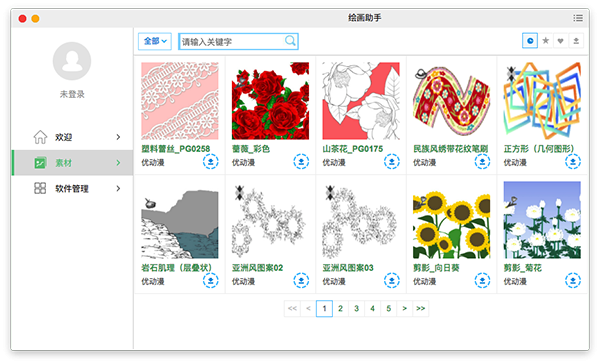The width and height of the screenshot is (600, 364).
Task: Go to page 4
Action: 372,309
